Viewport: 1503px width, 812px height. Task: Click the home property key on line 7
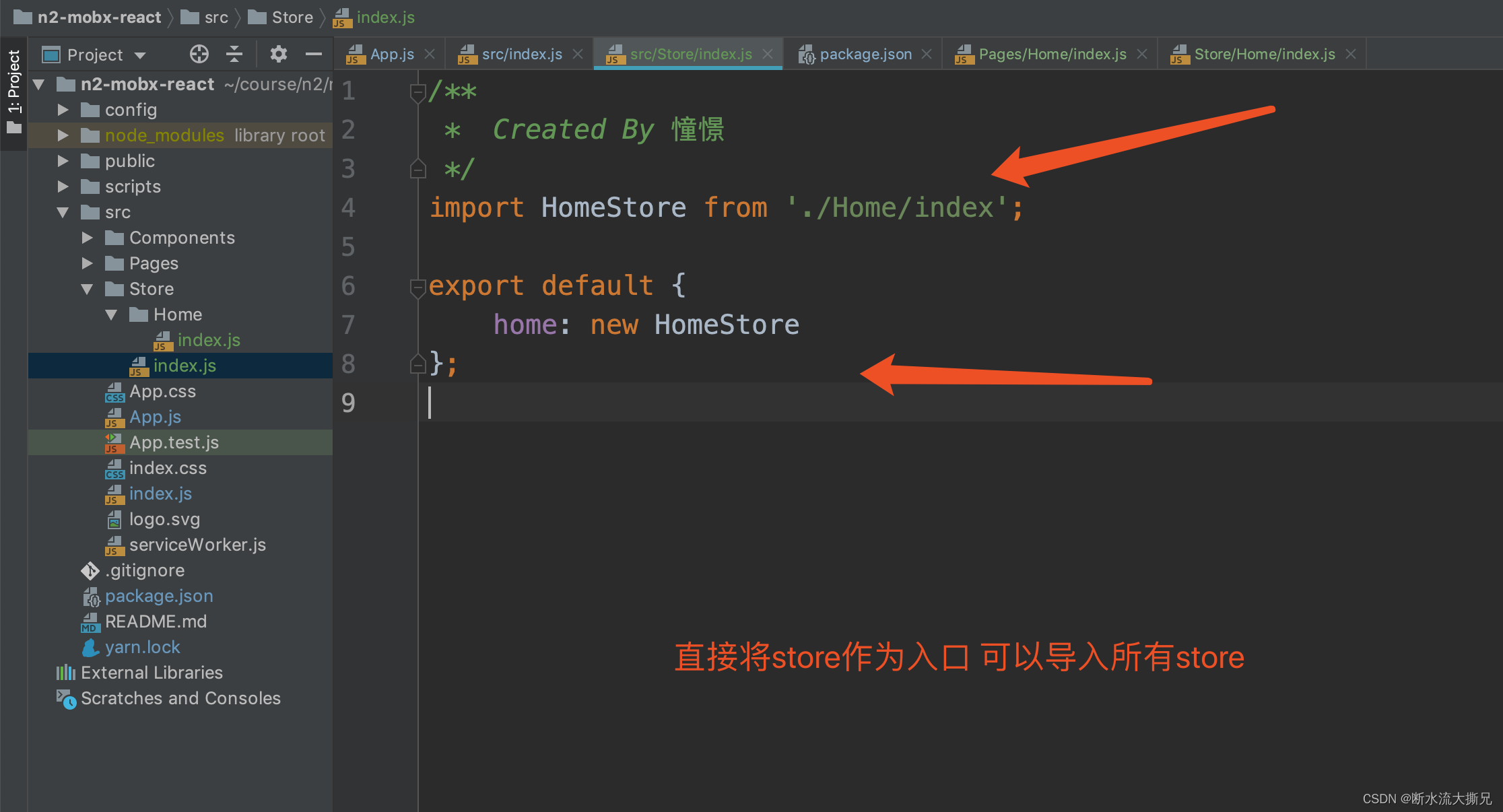(525, 325)
